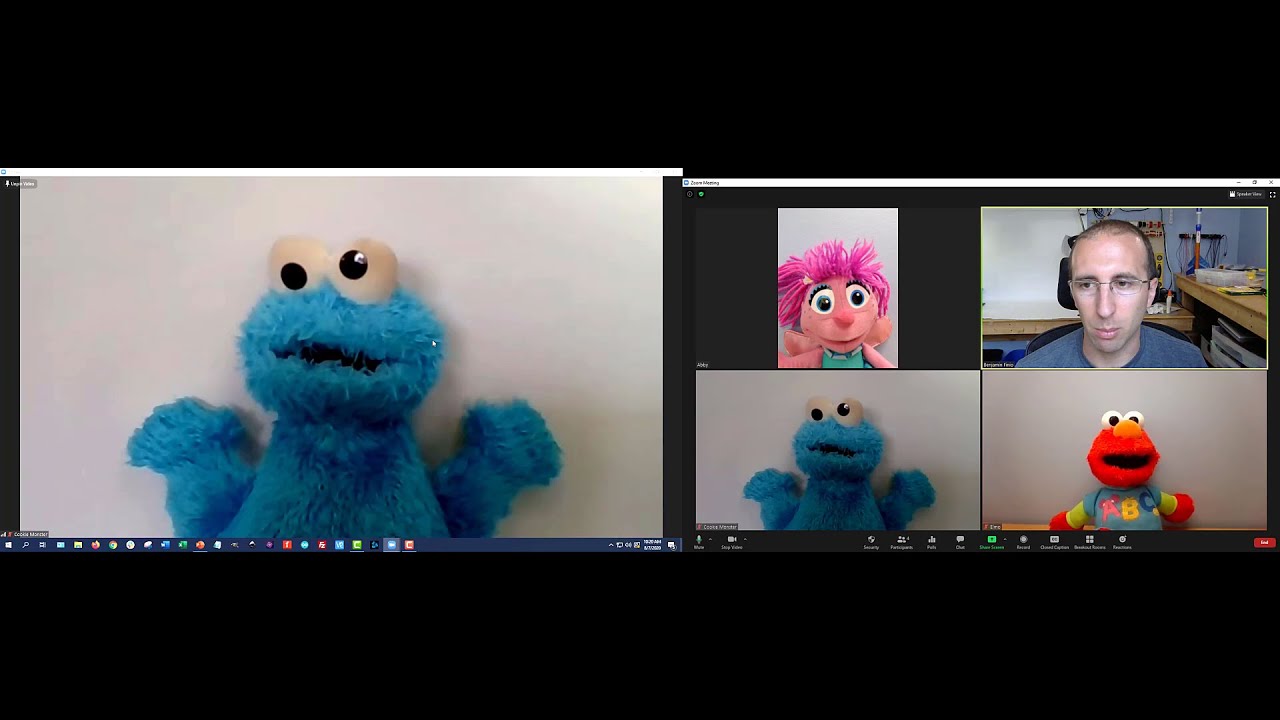The image size is (1280, 720).
Task: Select Elmo's video tile
Action: click(1124, 451)
